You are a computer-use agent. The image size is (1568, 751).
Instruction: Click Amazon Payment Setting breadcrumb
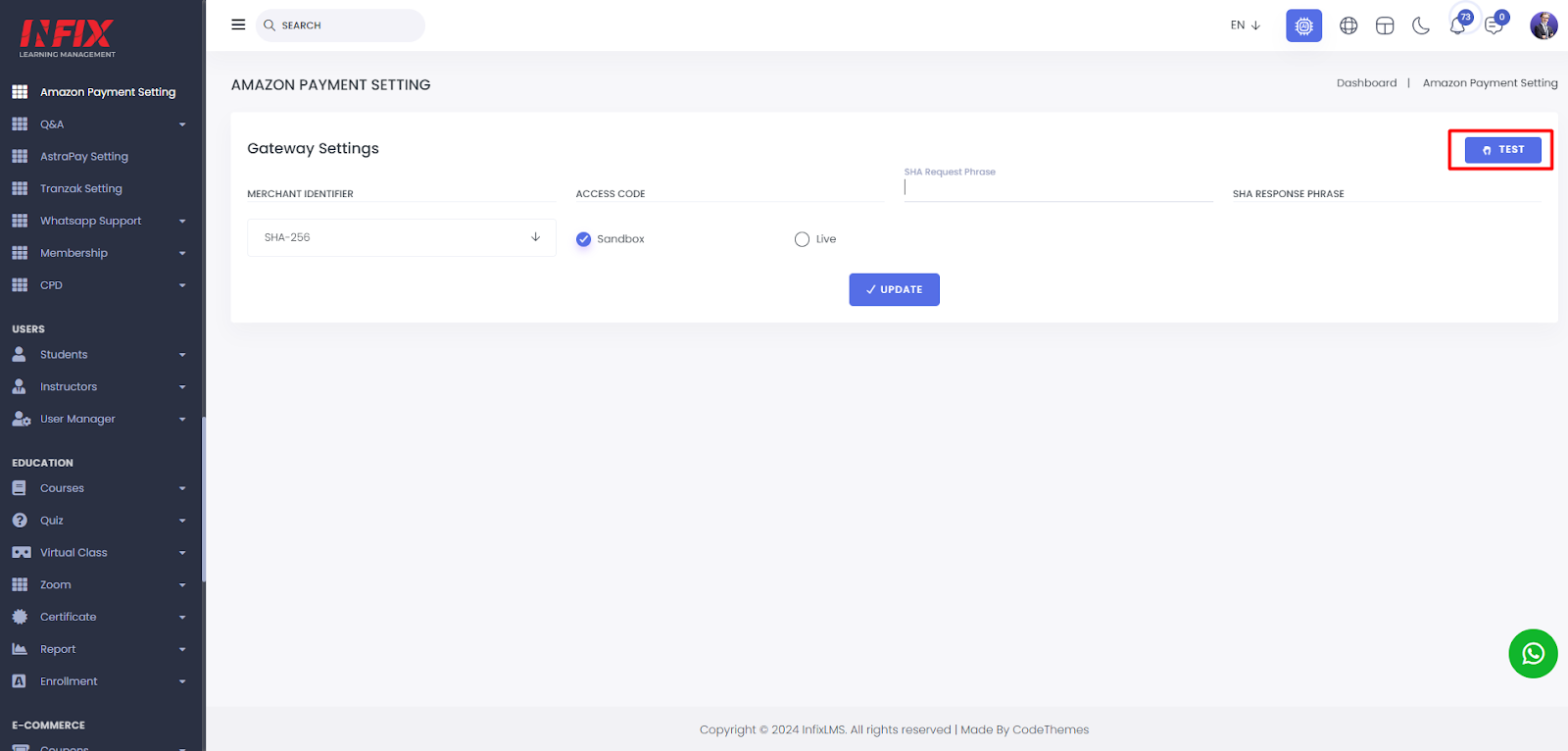(1490, 83)
